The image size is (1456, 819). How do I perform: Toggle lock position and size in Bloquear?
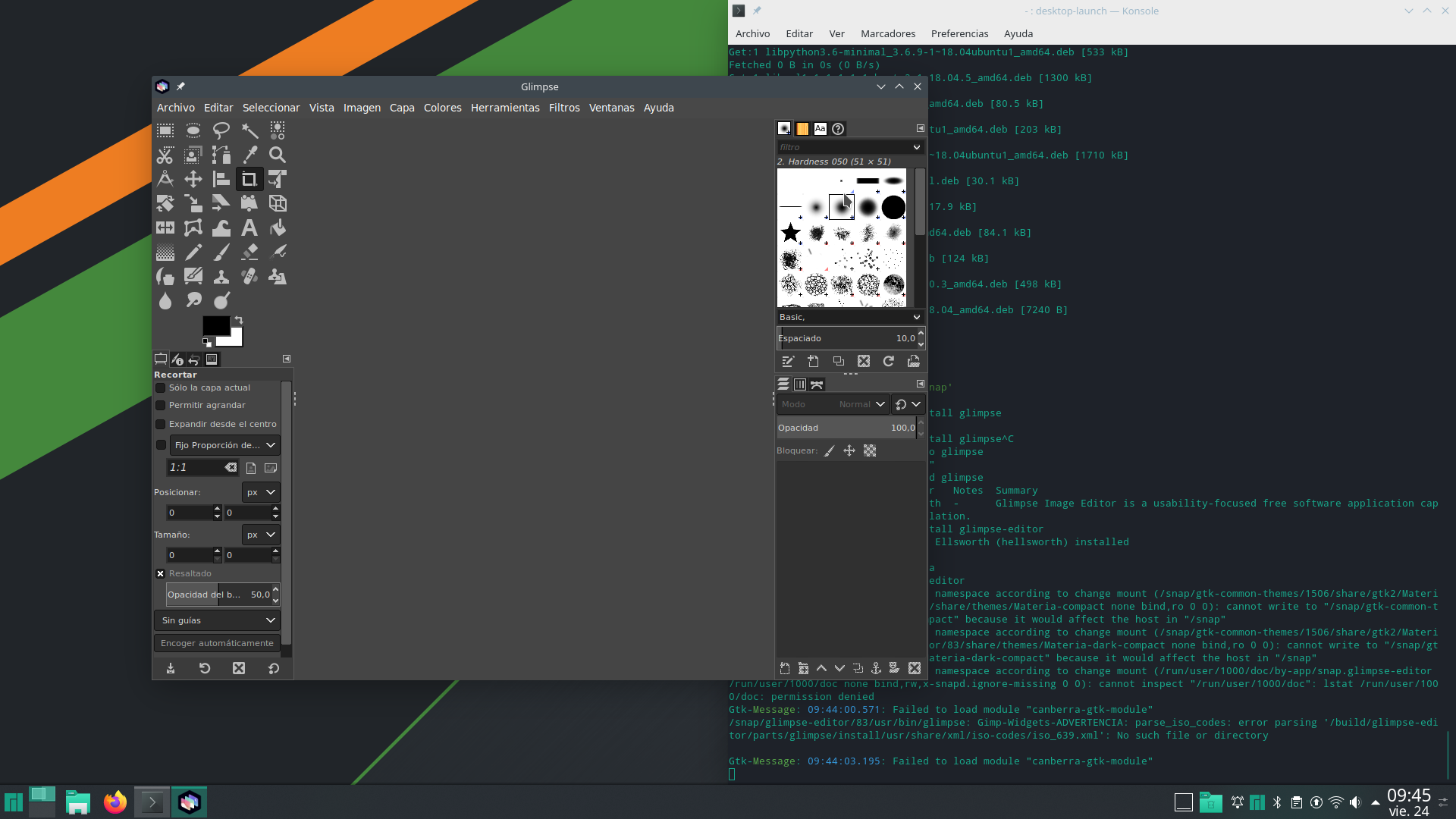(x=849, y=450)
